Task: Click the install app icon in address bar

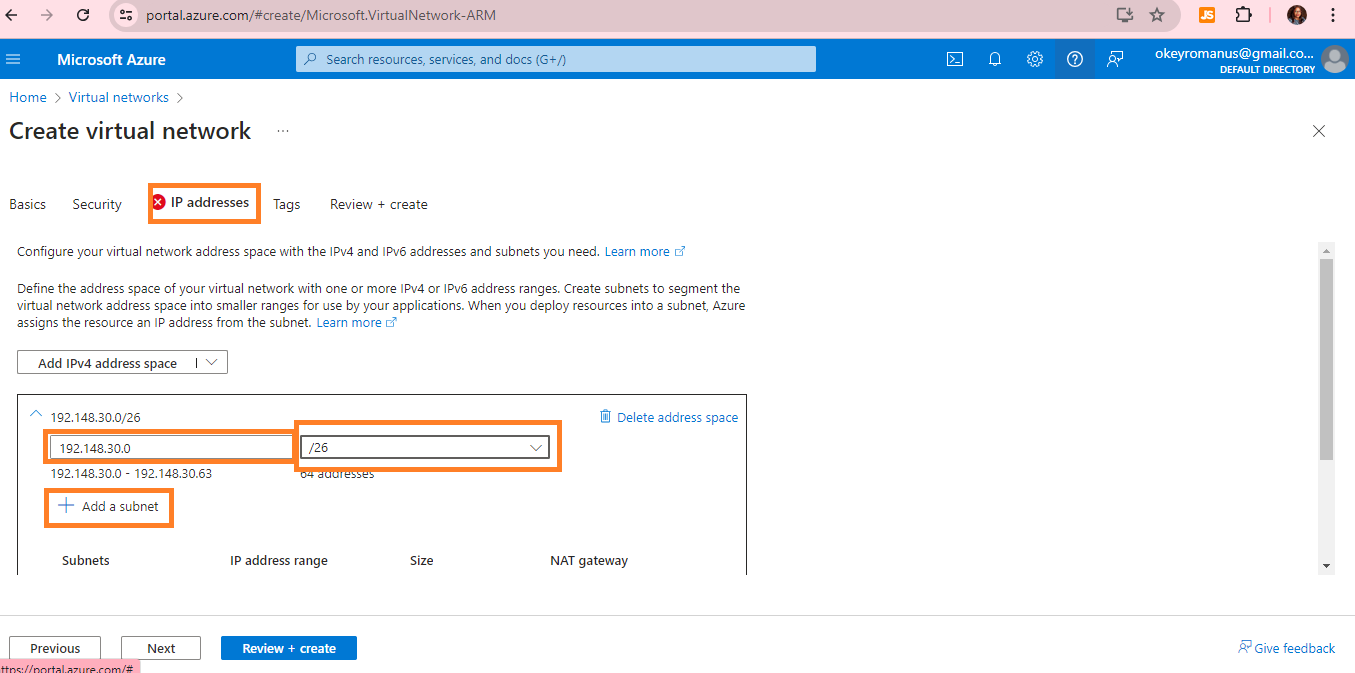Action: coord(1125,15)
